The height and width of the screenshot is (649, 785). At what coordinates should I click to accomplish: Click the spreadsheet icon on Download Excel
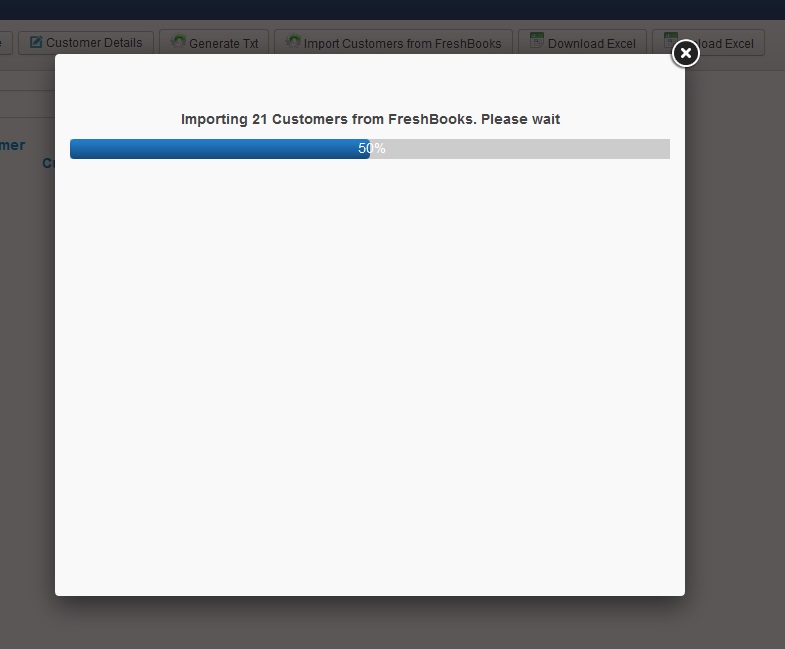coord(537,41)
